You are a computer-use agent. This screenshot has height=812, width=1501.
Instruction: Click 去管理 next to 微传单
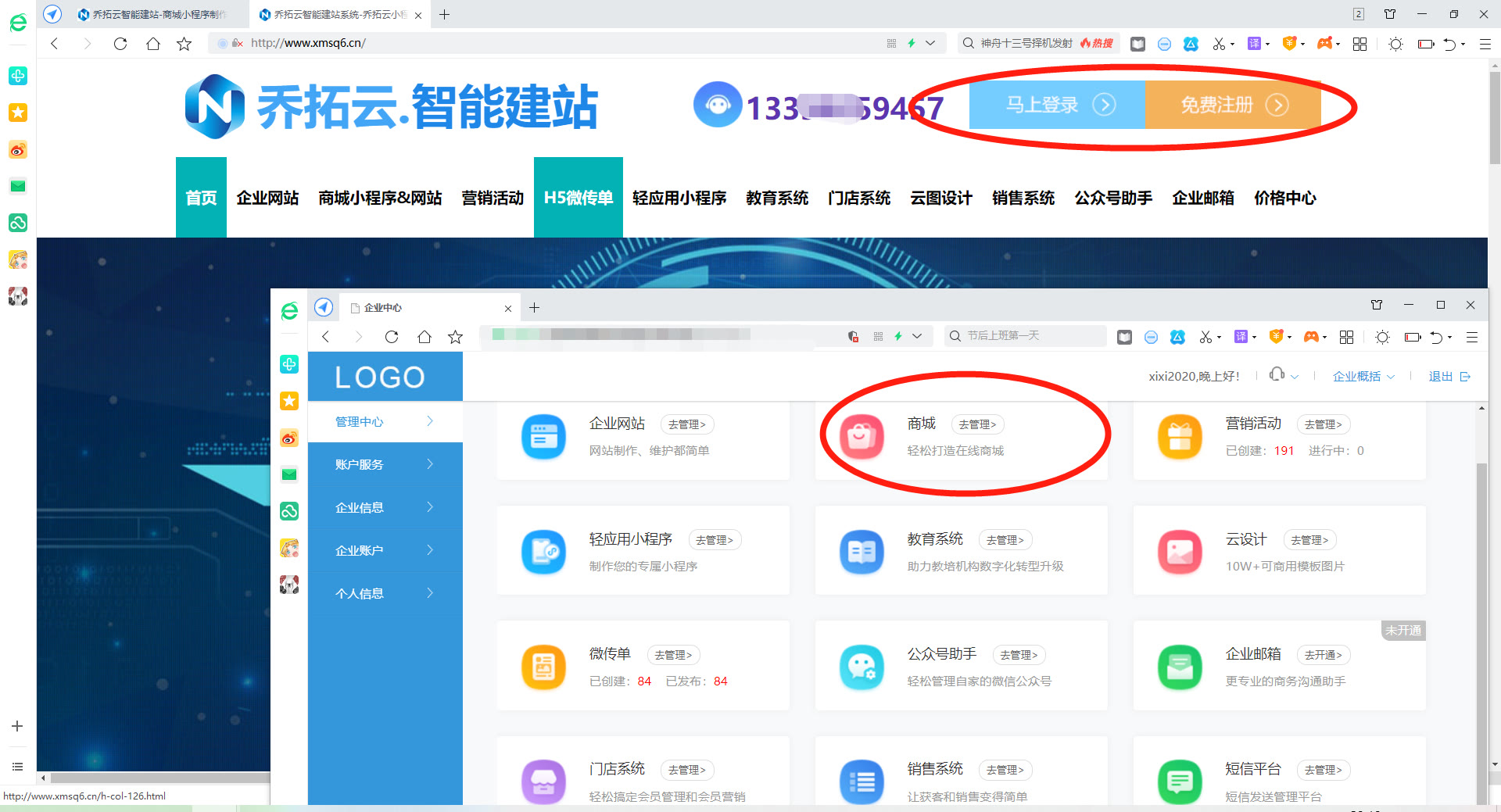tap(673, 655)
